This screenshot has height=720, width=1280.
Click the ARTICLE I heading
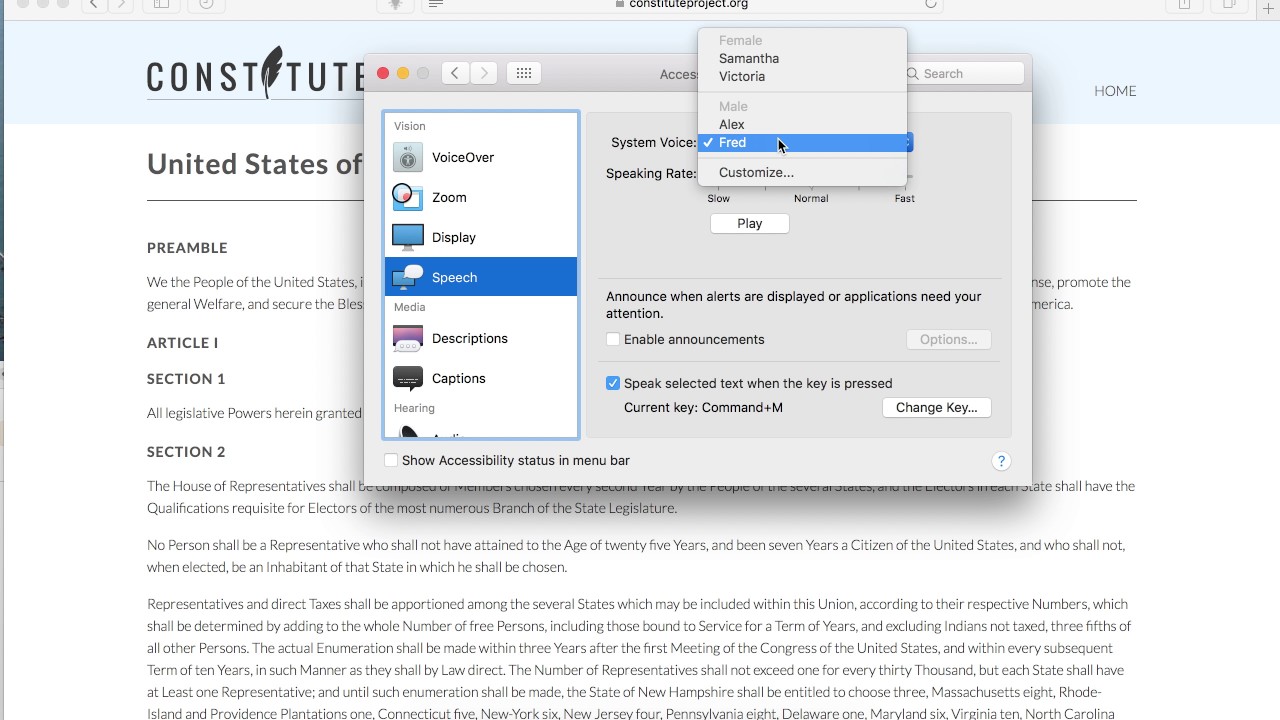(182, 343)
